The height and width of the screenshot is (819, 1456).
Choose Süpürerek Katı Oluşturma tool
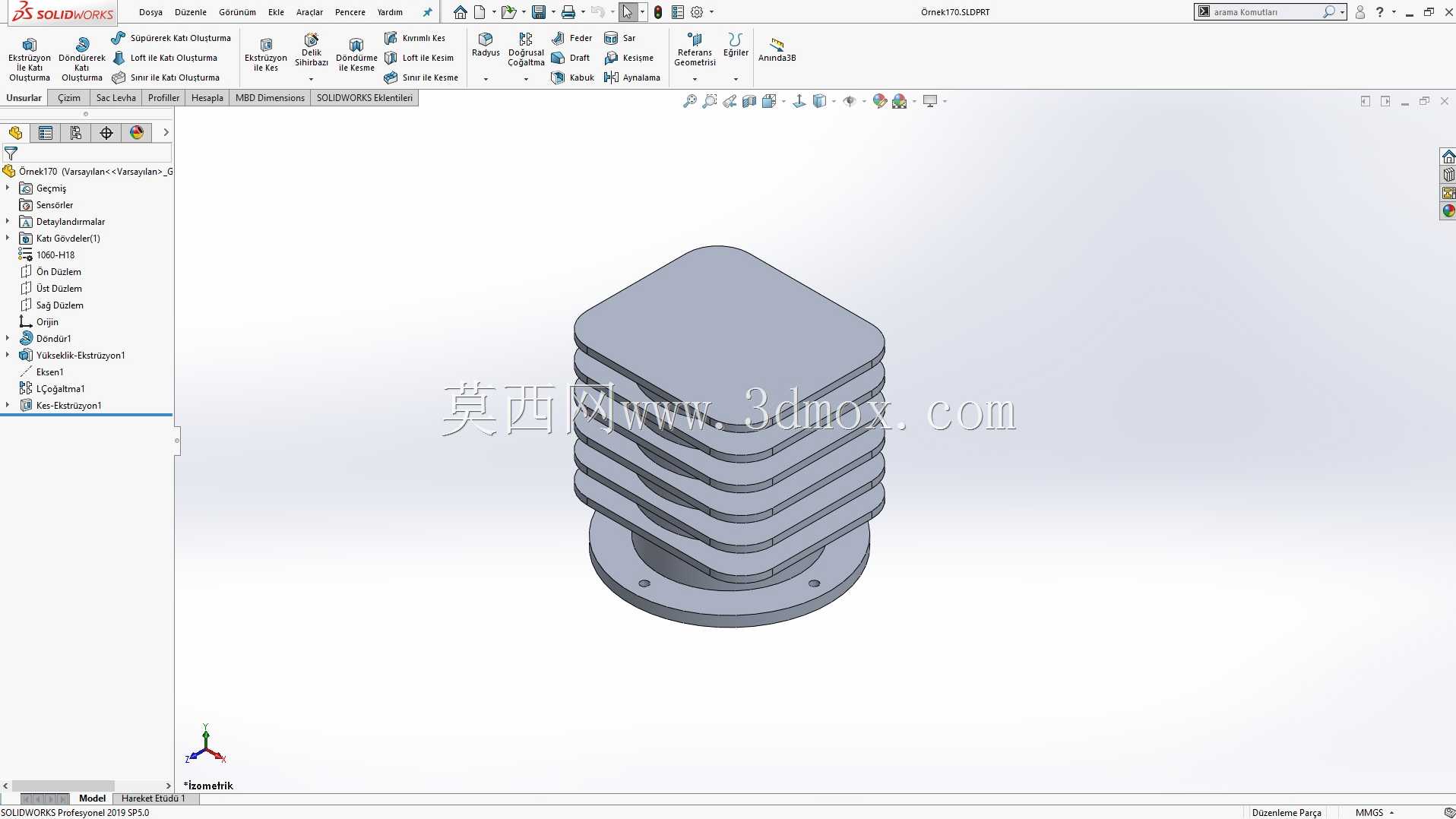tap(171, 38)
